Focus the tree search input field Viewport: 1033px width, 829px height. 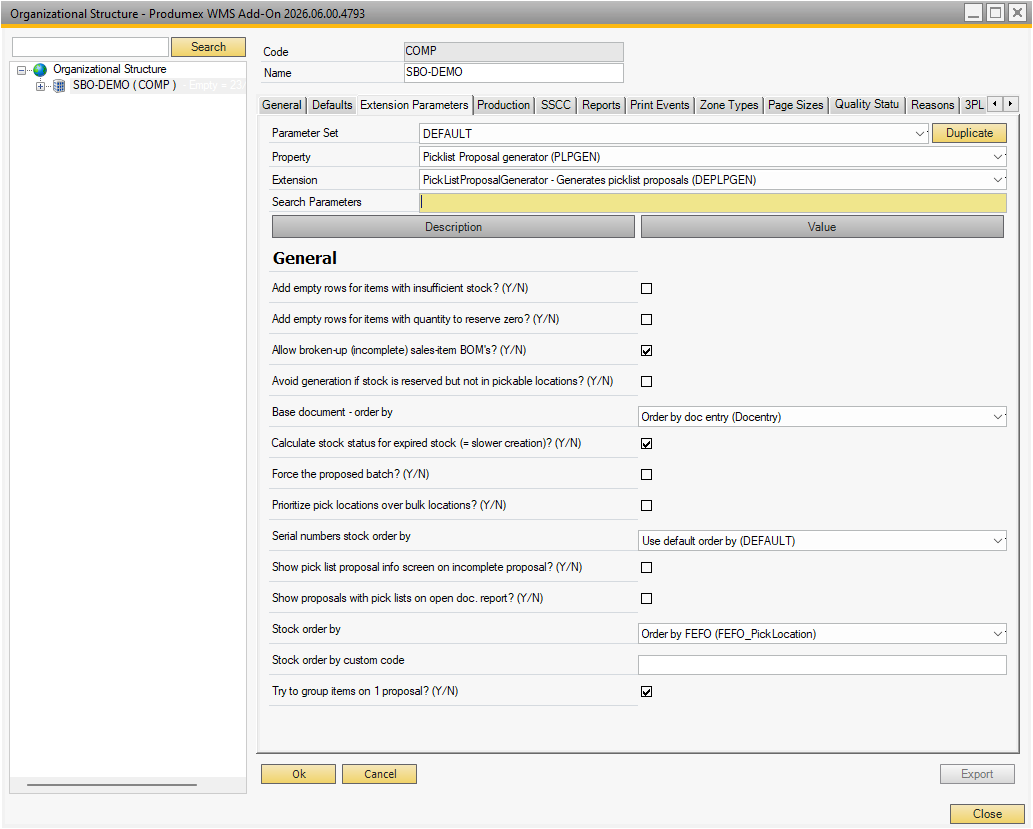tap(91, 47)
